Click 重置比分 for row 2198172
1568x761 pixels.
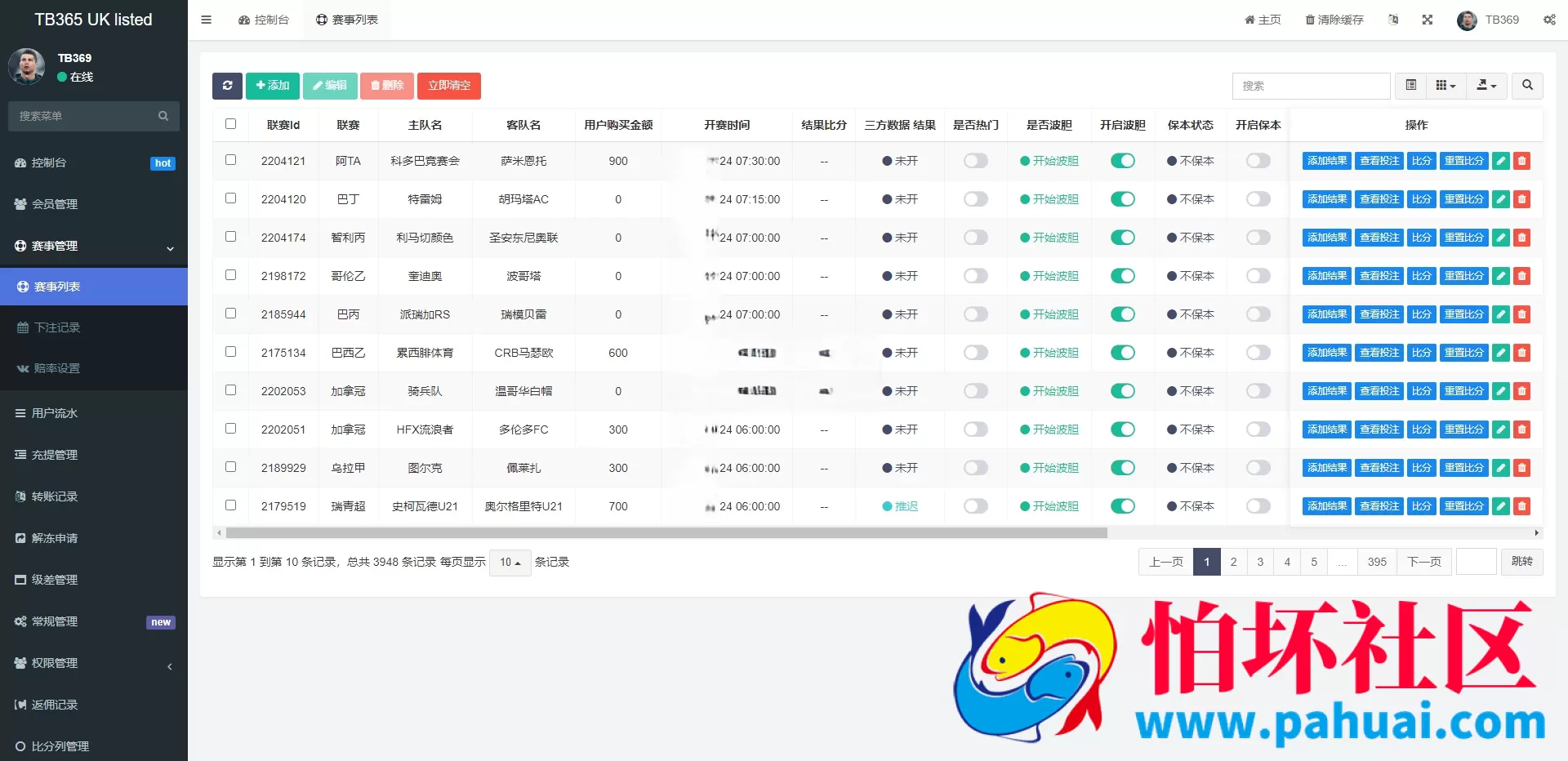pos(1463,276)
